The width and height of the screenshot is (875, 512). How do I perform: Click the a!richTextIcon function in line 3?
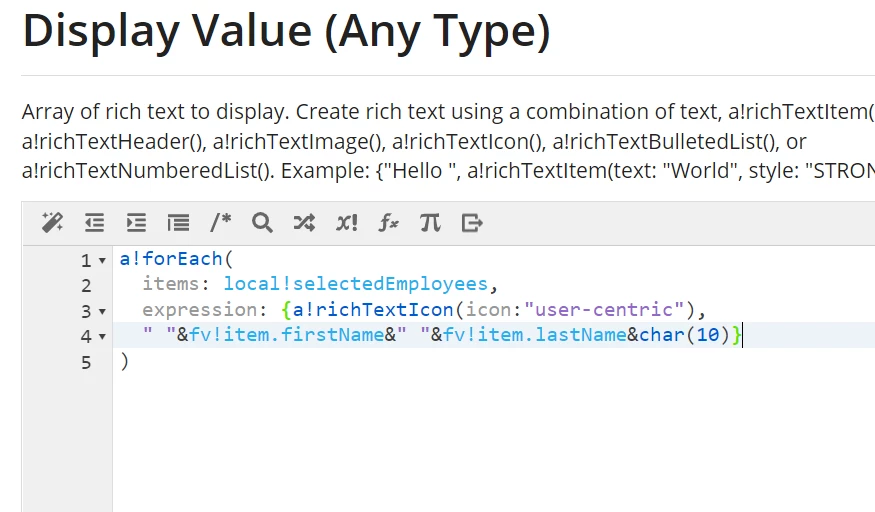(x=373, y=310)
